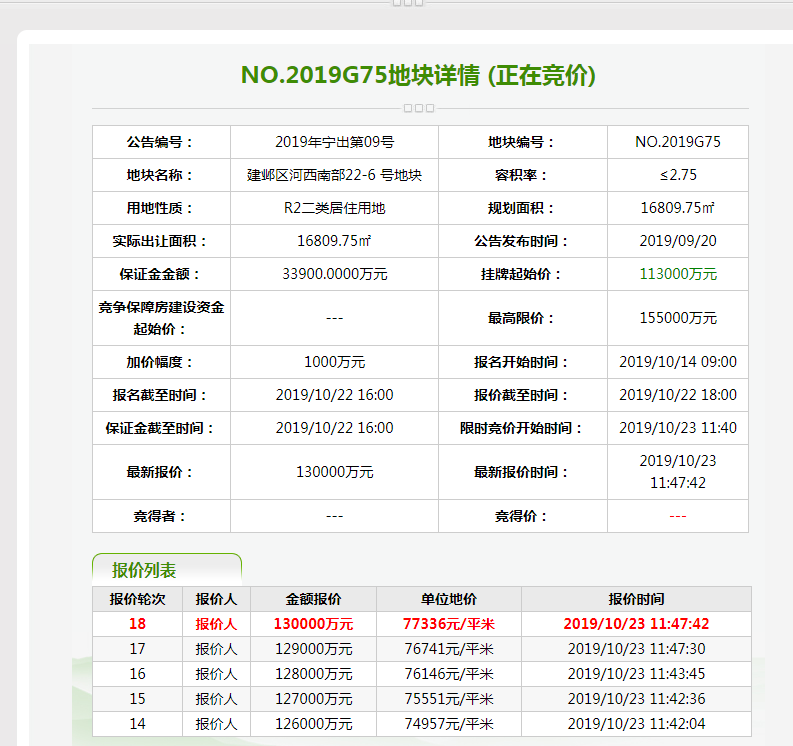Click registration start time 2019/10/14 09:00
This screenshot has height=746, width=793.
[678, 362]
